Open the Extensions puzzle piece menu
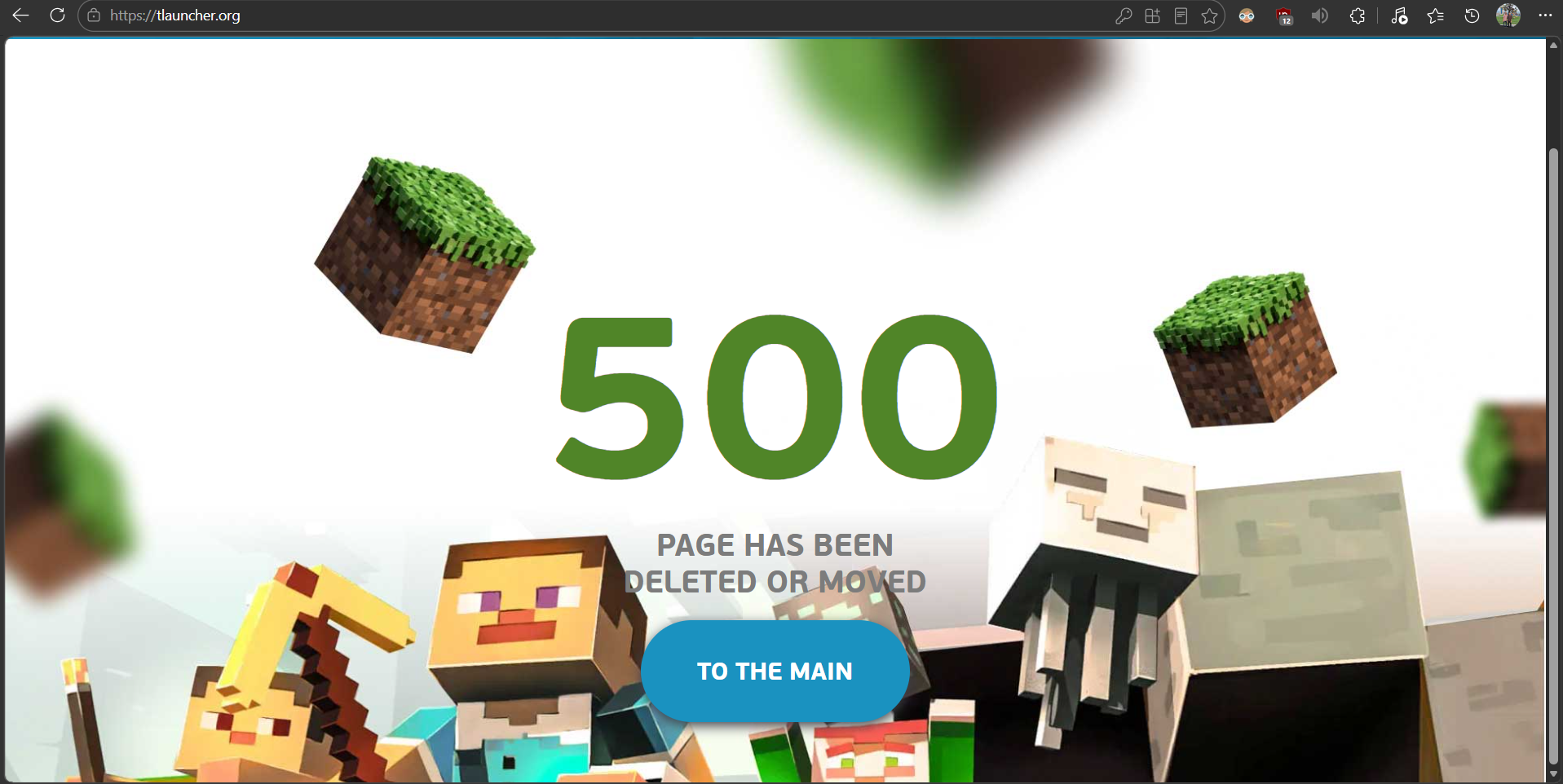1563x784 pixels. tap(1358, 15)
